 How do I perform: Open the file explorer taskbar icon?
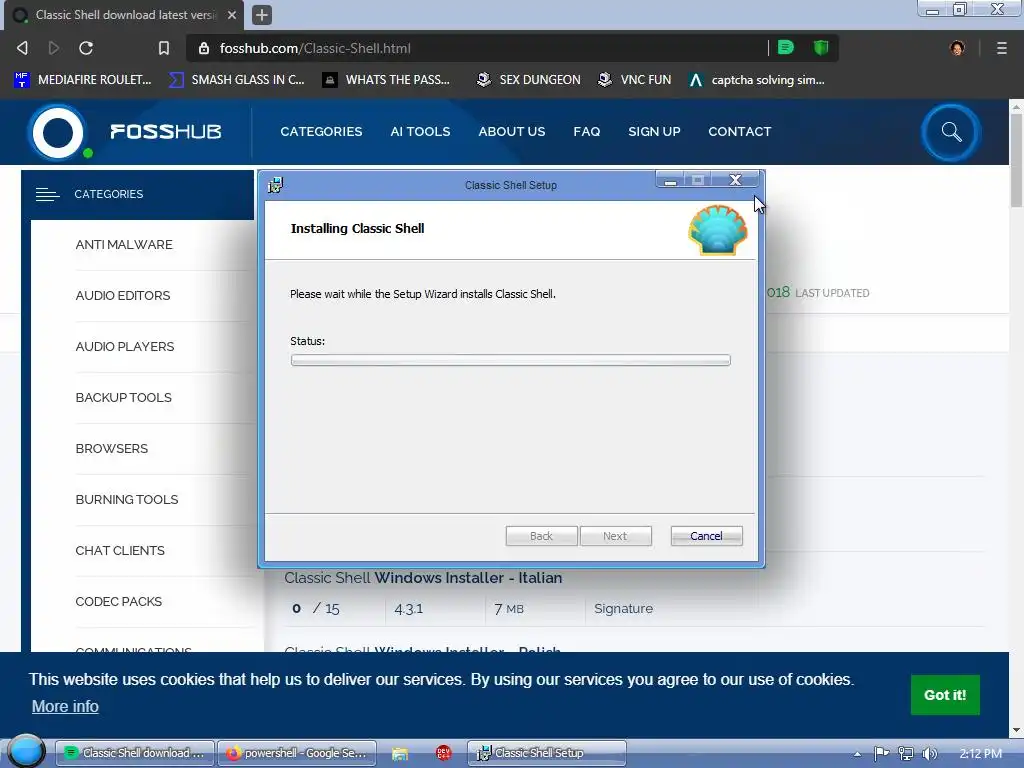400,754
